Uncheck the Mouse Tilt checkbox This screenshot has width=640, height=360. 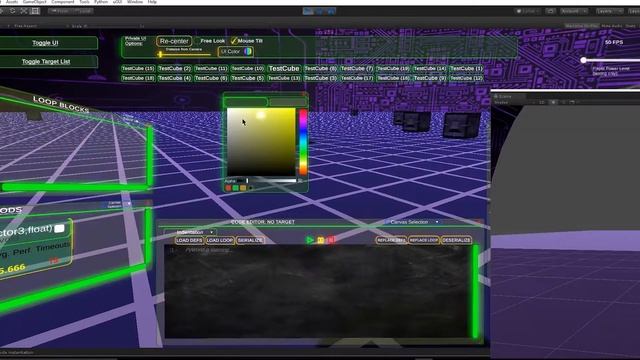234,41
